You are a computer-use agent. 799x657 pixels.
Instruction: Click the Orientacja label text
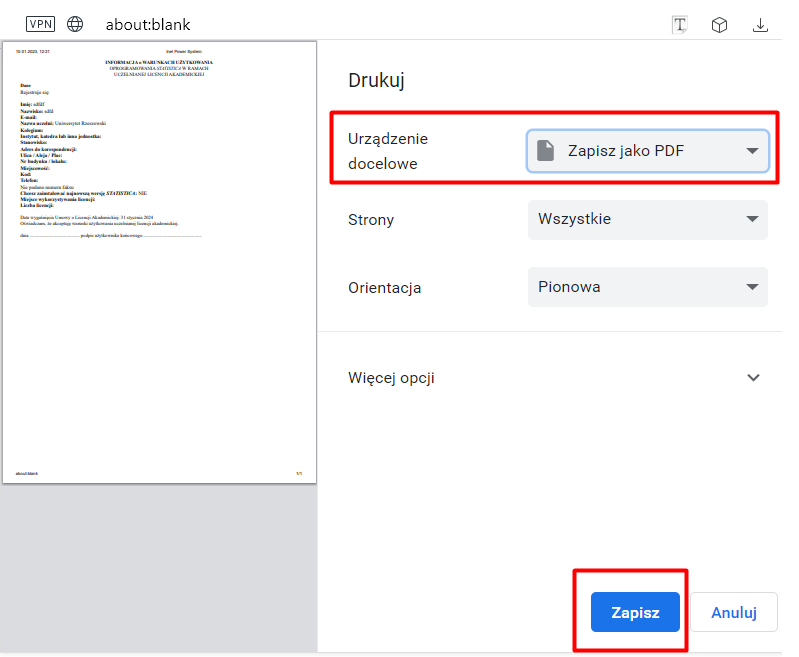point(384,288)
